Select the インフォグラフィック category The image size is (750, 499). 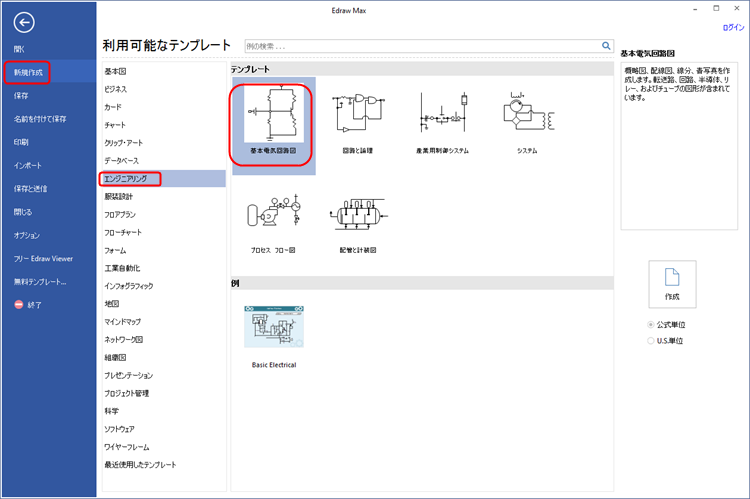point(129,286)
